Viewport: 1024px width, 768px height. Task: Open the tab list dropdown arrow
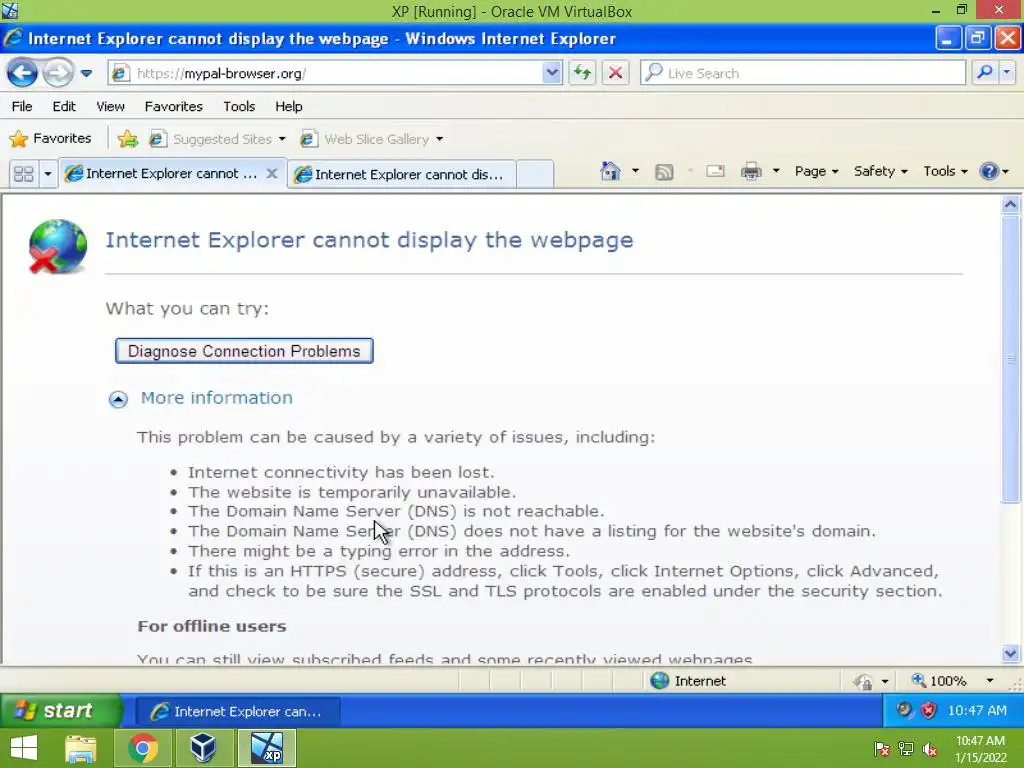point(47,174)
